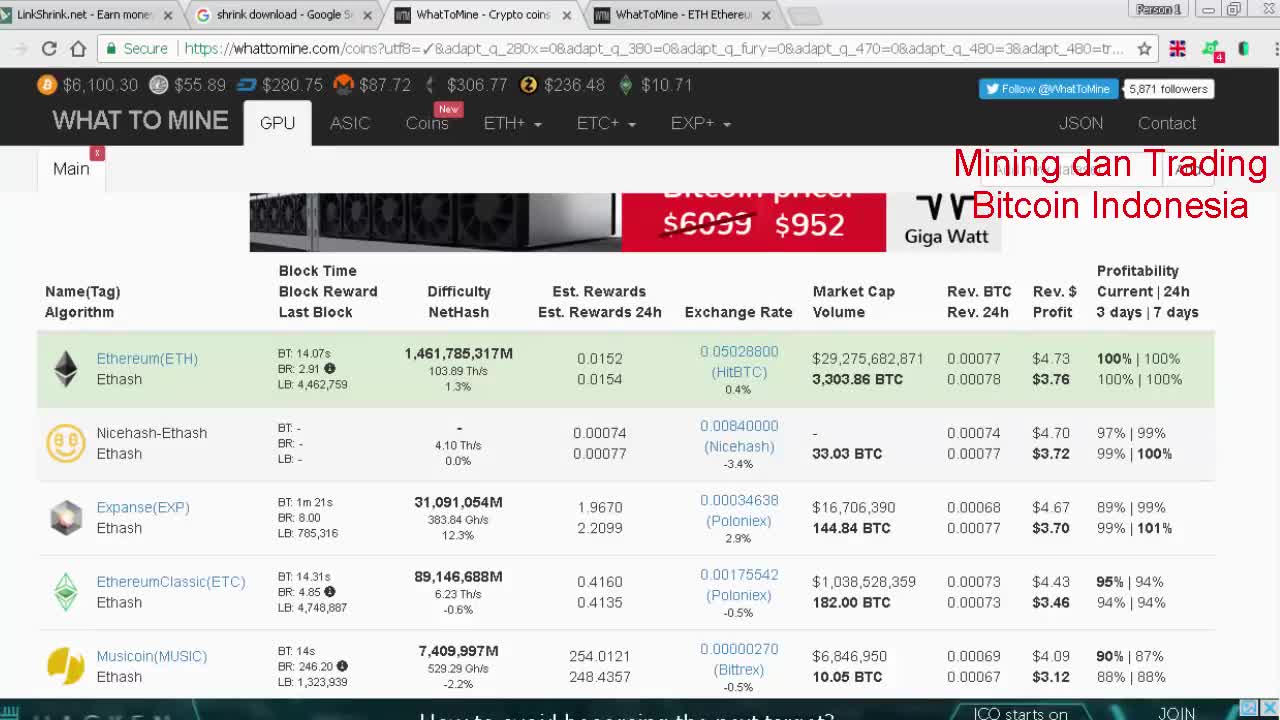Screen dimensions: 1280x720
Task: Click the Ethereum Classic icon showing $10.71
Action: (626, 85)
